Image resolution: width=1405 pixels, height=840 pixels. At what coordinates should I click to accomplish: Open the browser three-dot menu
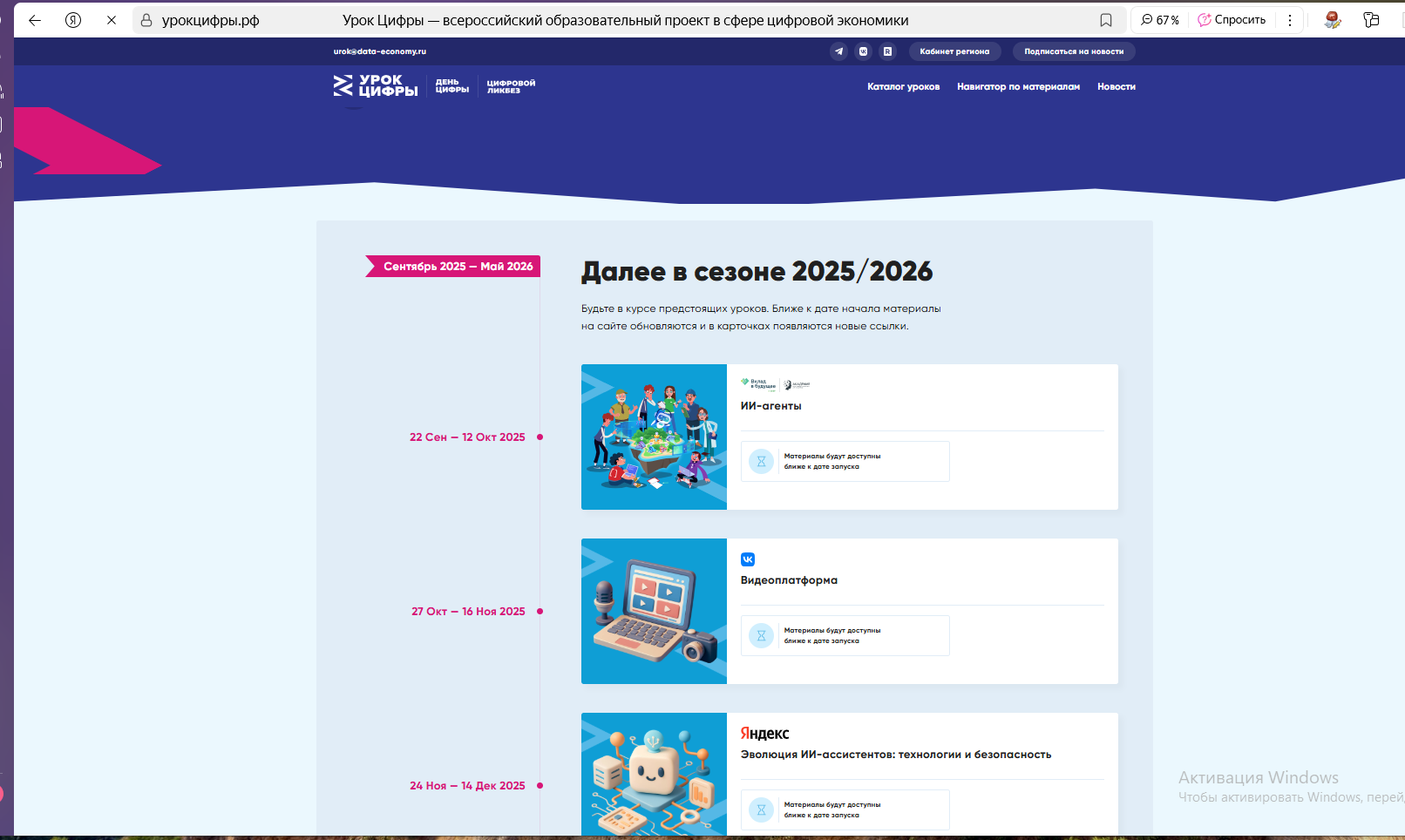click(1290, 20)
